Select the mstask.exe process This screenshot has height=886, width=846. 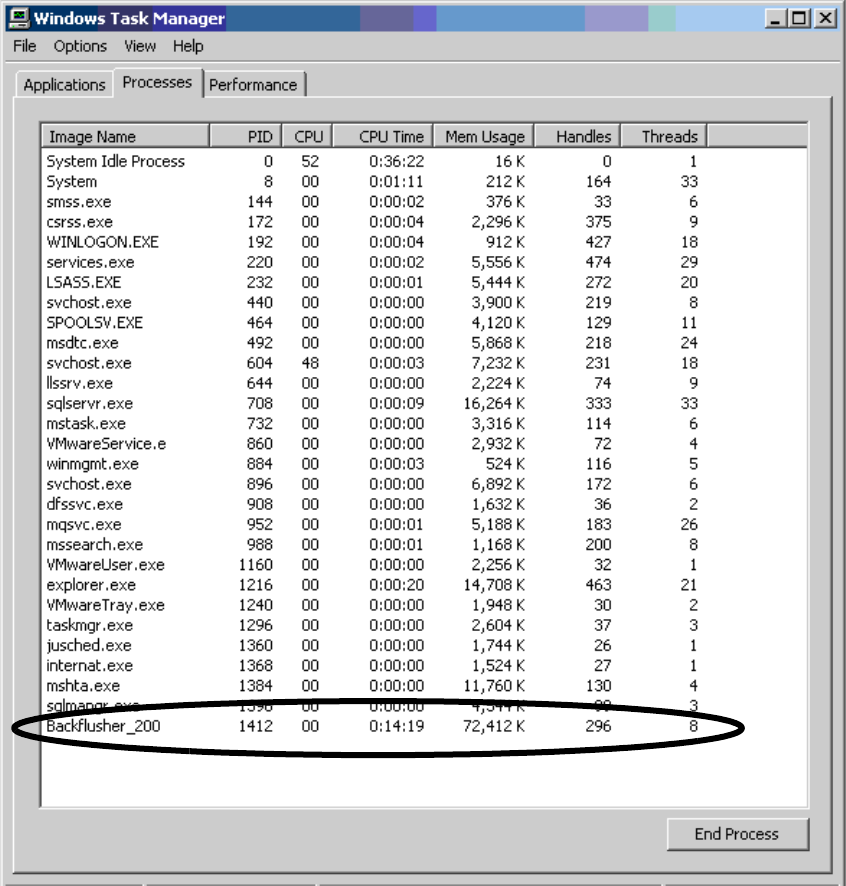click(x=373, y=424)
